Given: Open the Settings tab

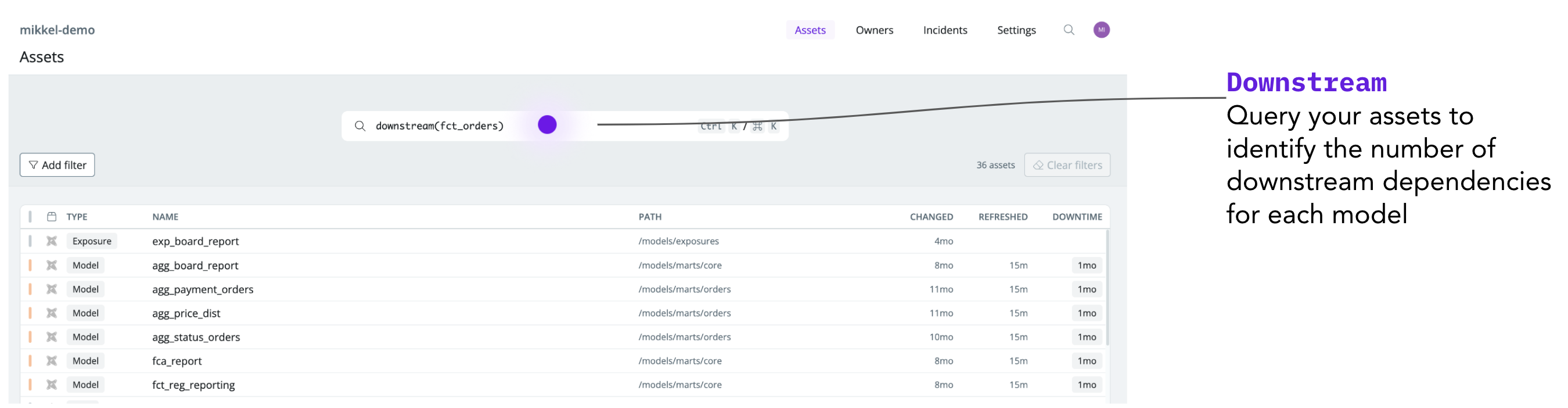Looking at the screenshot, I should pyautogui.click(x=1016, y=30).
